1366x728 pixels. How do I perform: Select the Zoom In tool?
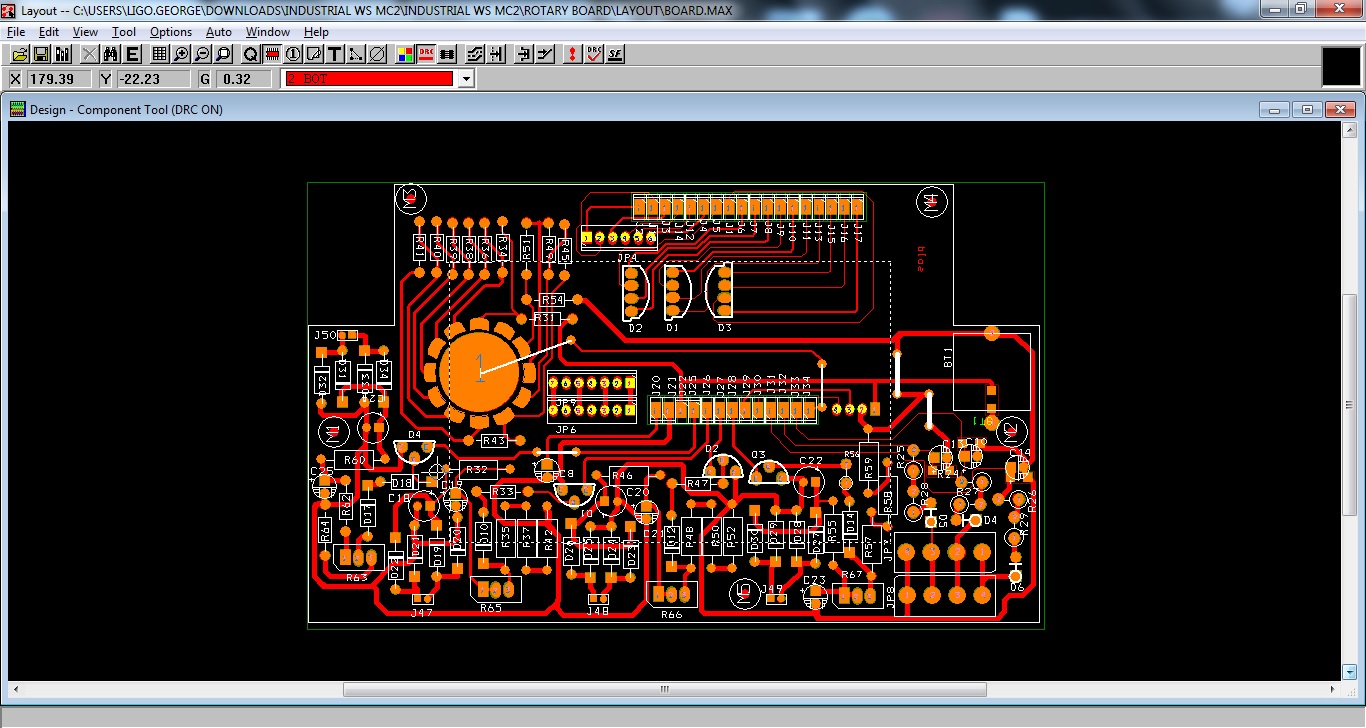180,54
